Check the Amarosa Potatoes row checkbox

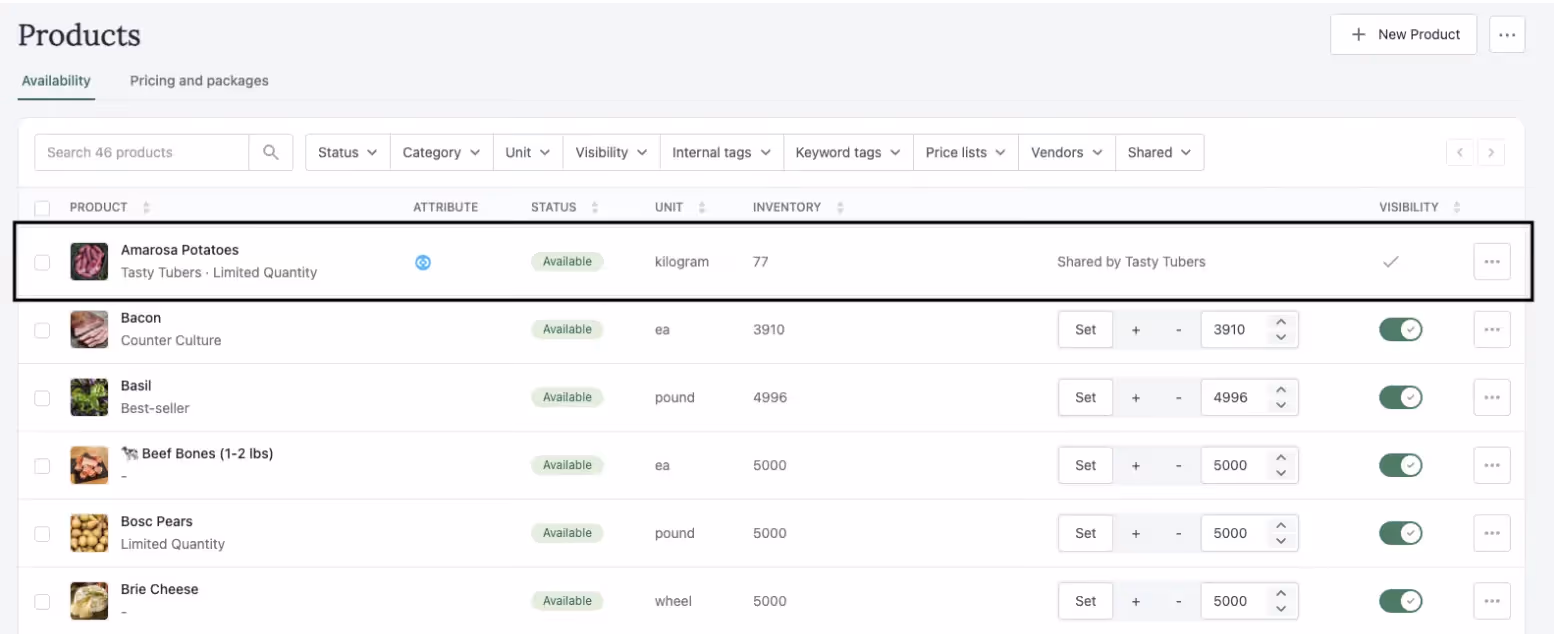tap(42, 262)
